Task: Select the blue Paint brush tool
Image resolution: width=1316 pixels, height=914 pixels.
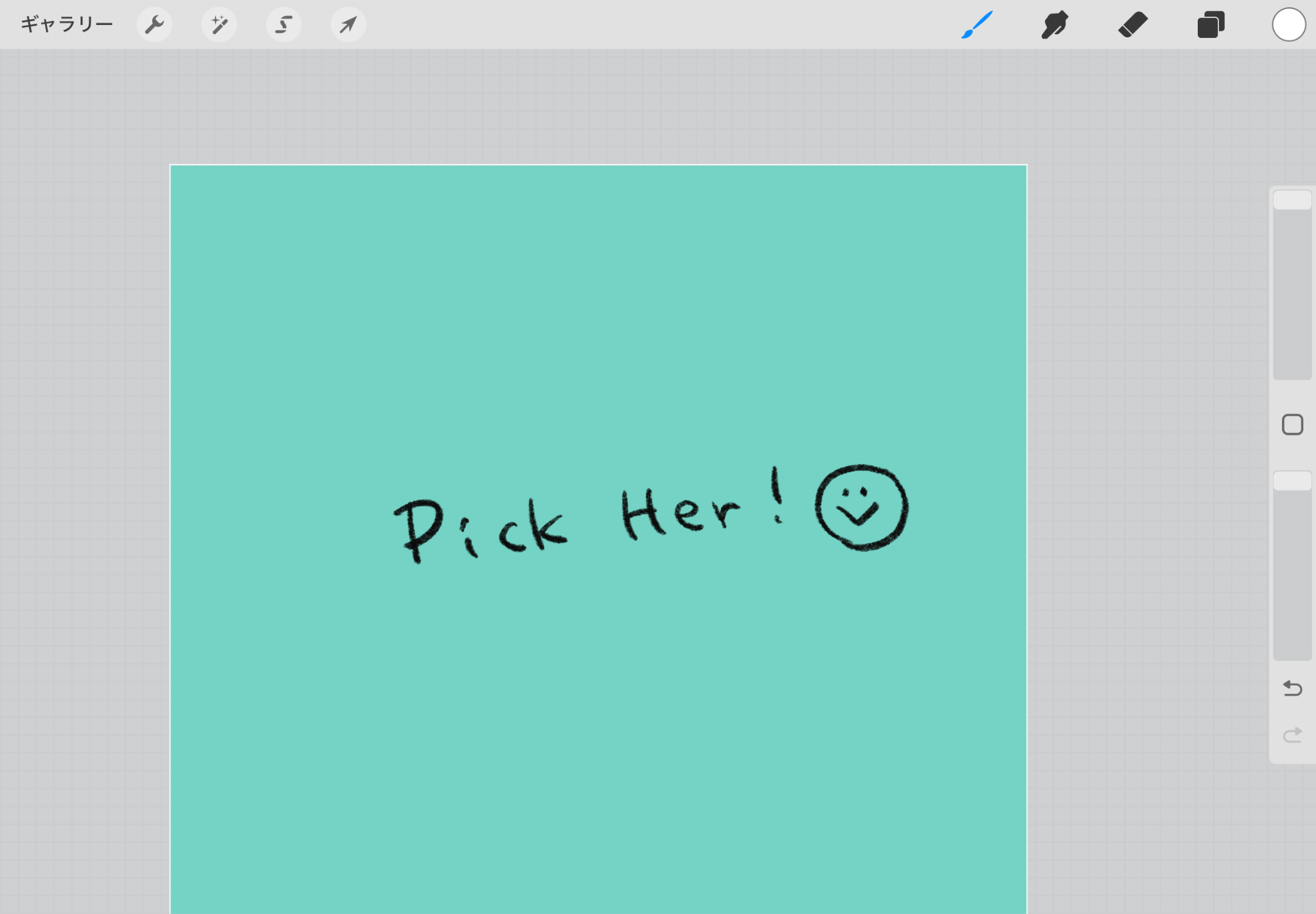Action: tap(977, 24)
